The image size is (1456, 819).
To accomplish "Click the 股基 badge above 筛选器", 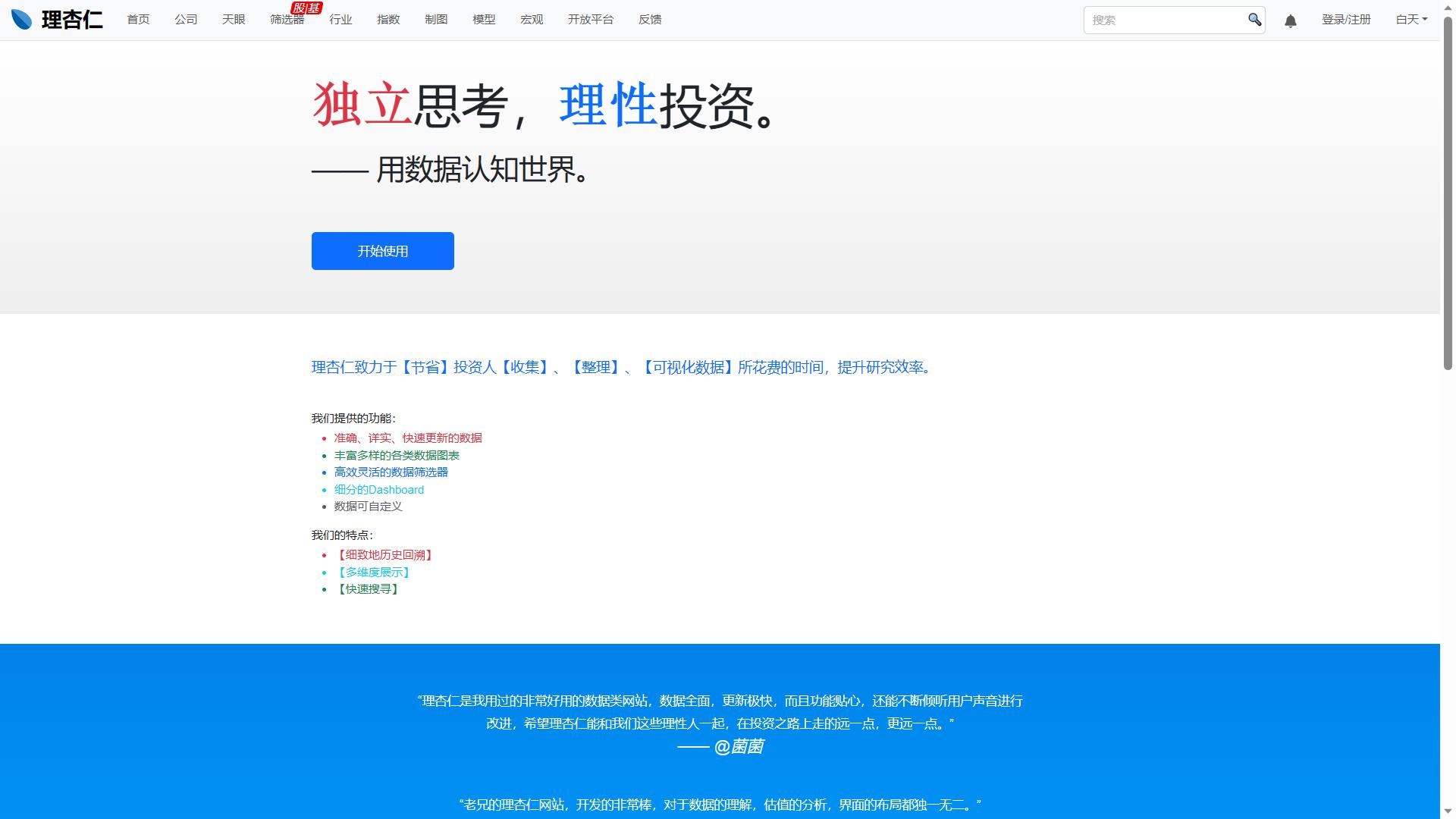I will [306, 6].
